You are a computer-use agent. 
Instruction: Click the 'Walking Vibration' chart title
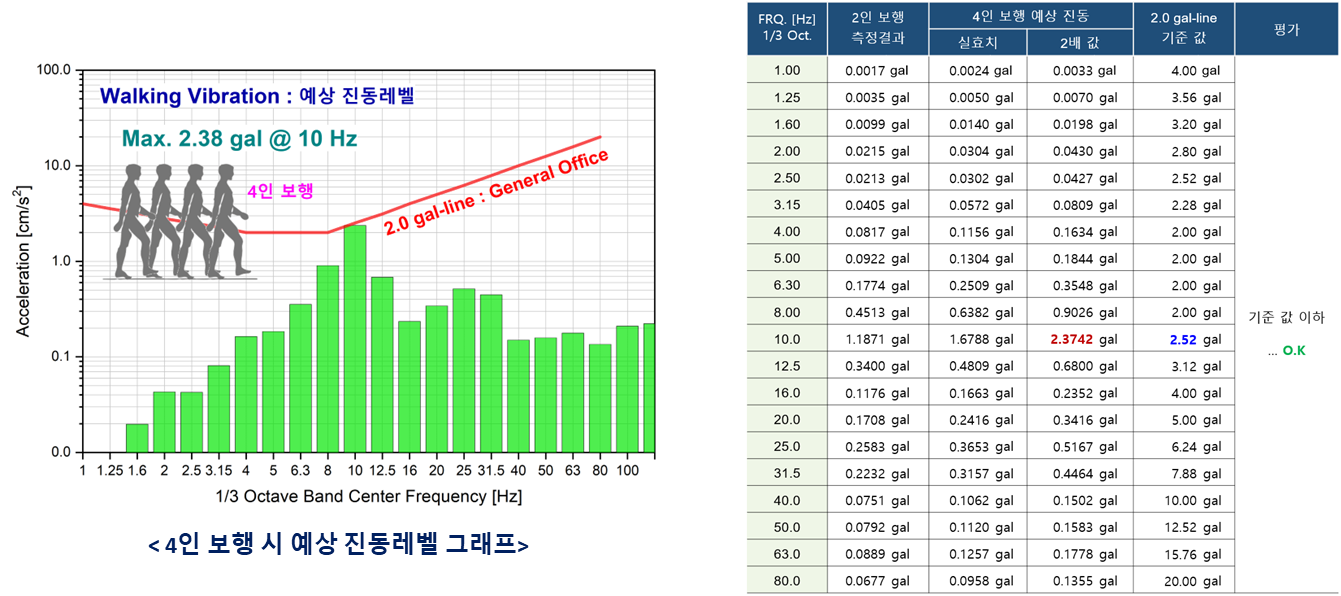[256, 97]
